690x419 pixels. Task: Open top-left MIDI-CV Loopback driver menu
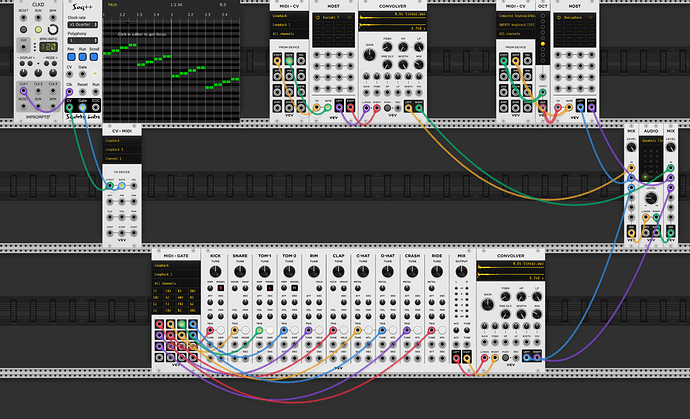pyautogui.click(x=289, y=16)
